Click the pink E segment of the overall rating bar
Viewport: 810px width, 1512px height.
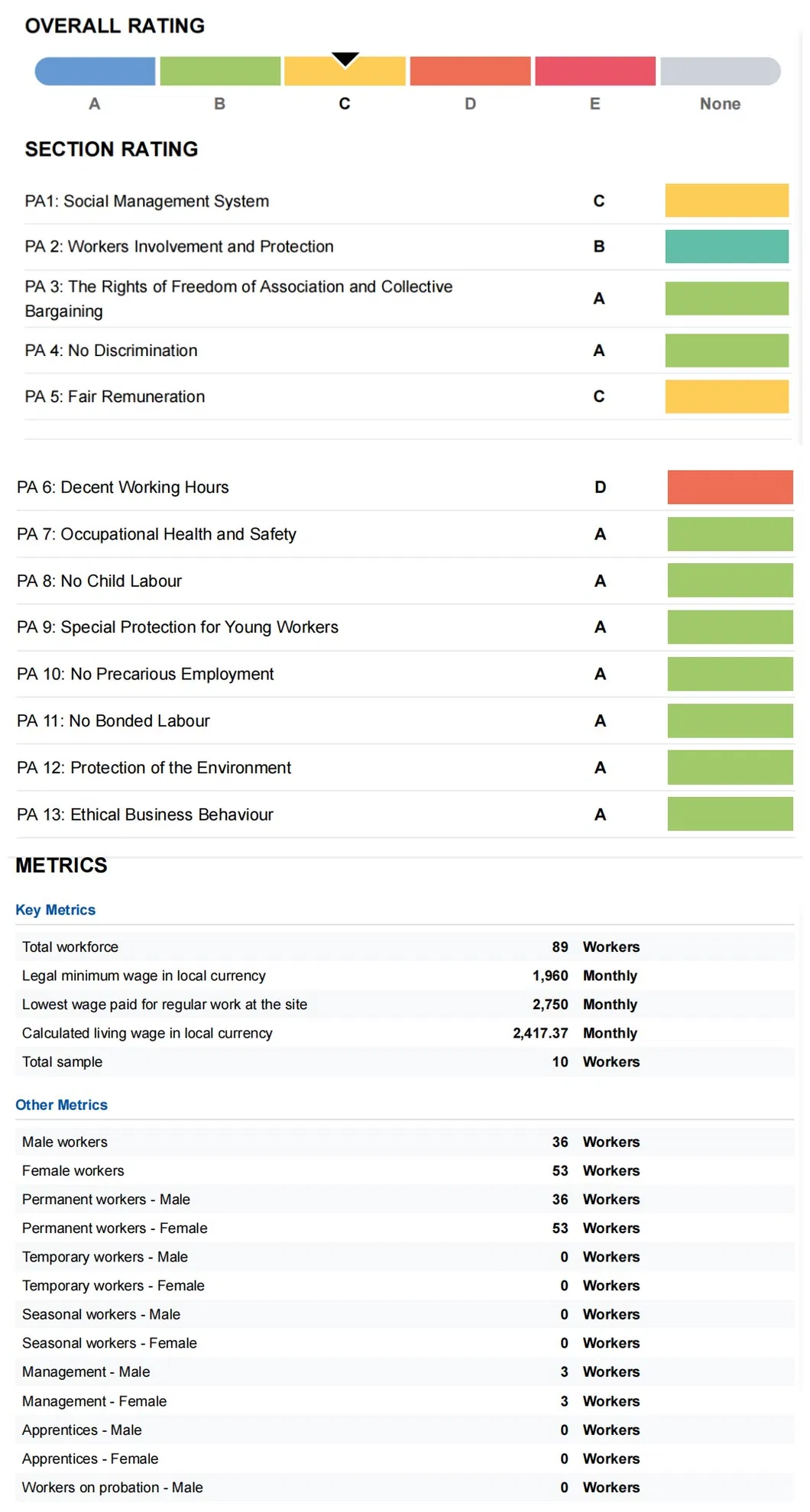click(x=595, y=71)
